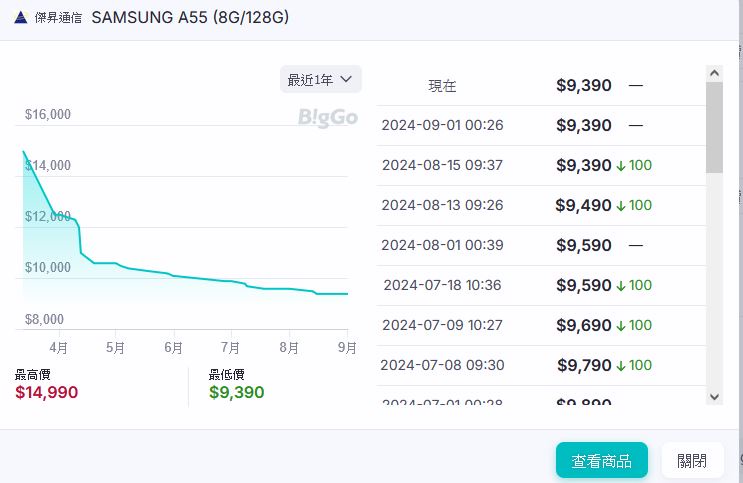Click the chevron arrow beside 最近1年
743x483 pixels.
(347, 79)
